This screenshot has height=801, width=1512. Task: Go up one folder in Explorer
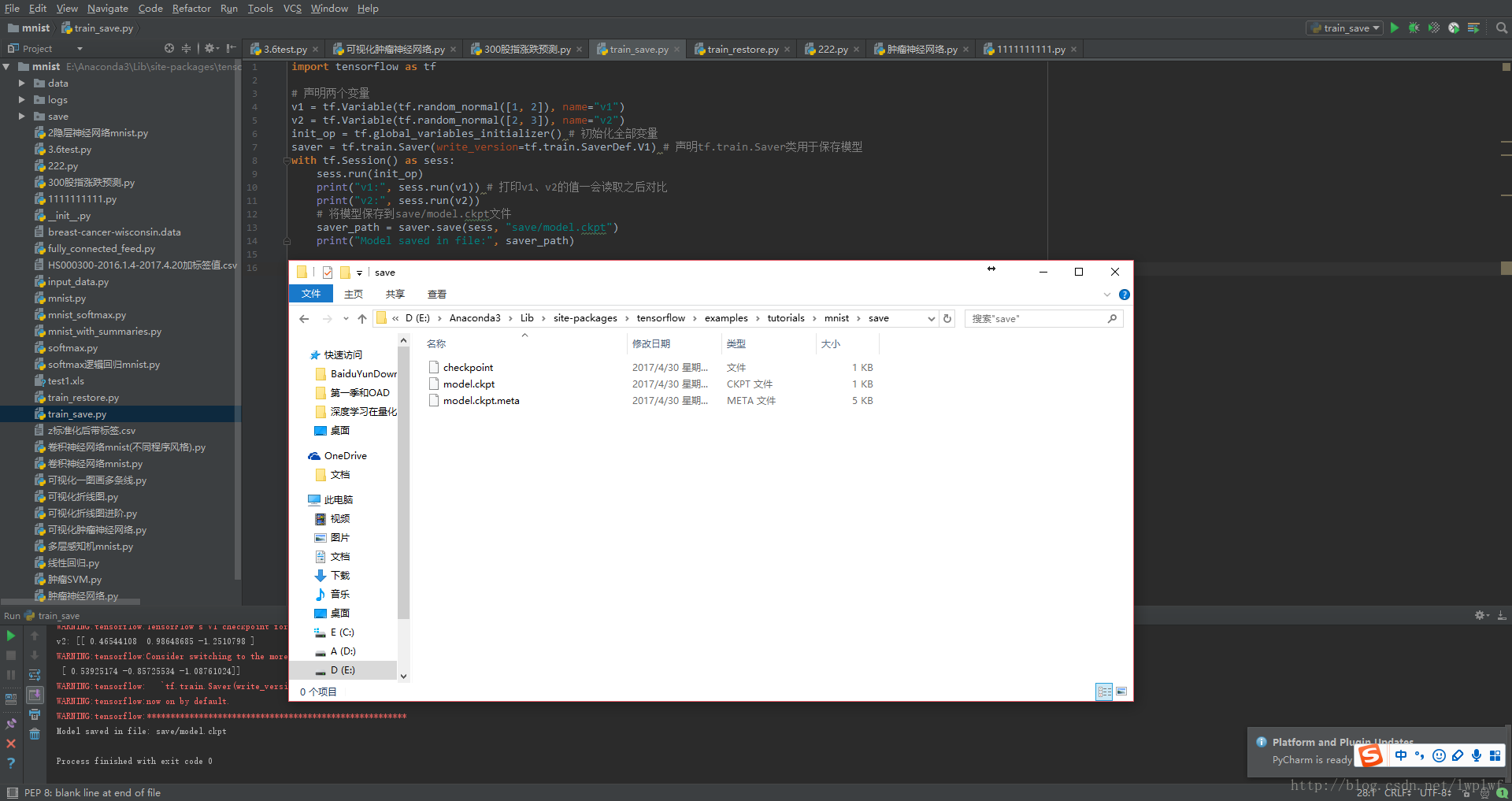tap(362, 318)
